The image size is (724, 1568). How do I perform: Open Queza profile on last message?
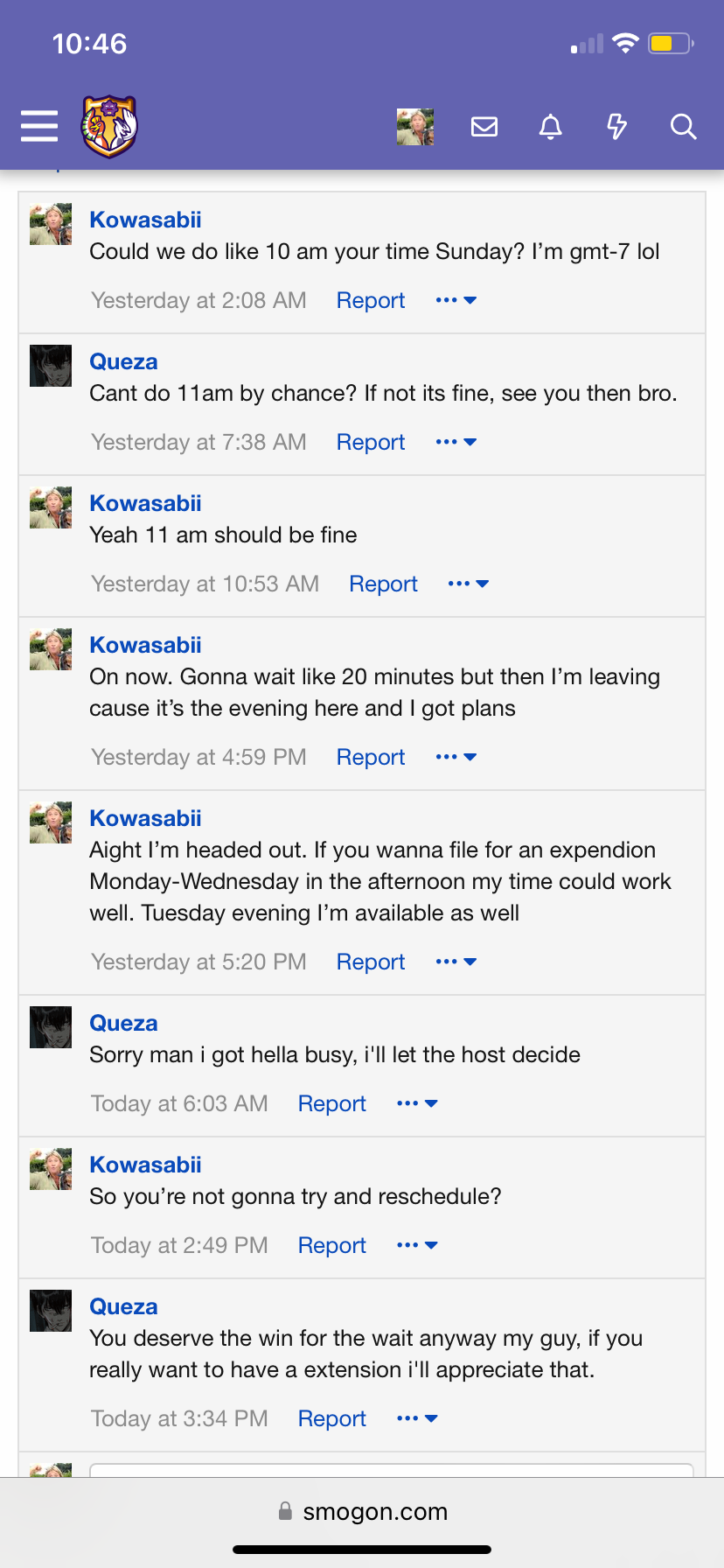tap(123, 1306)
